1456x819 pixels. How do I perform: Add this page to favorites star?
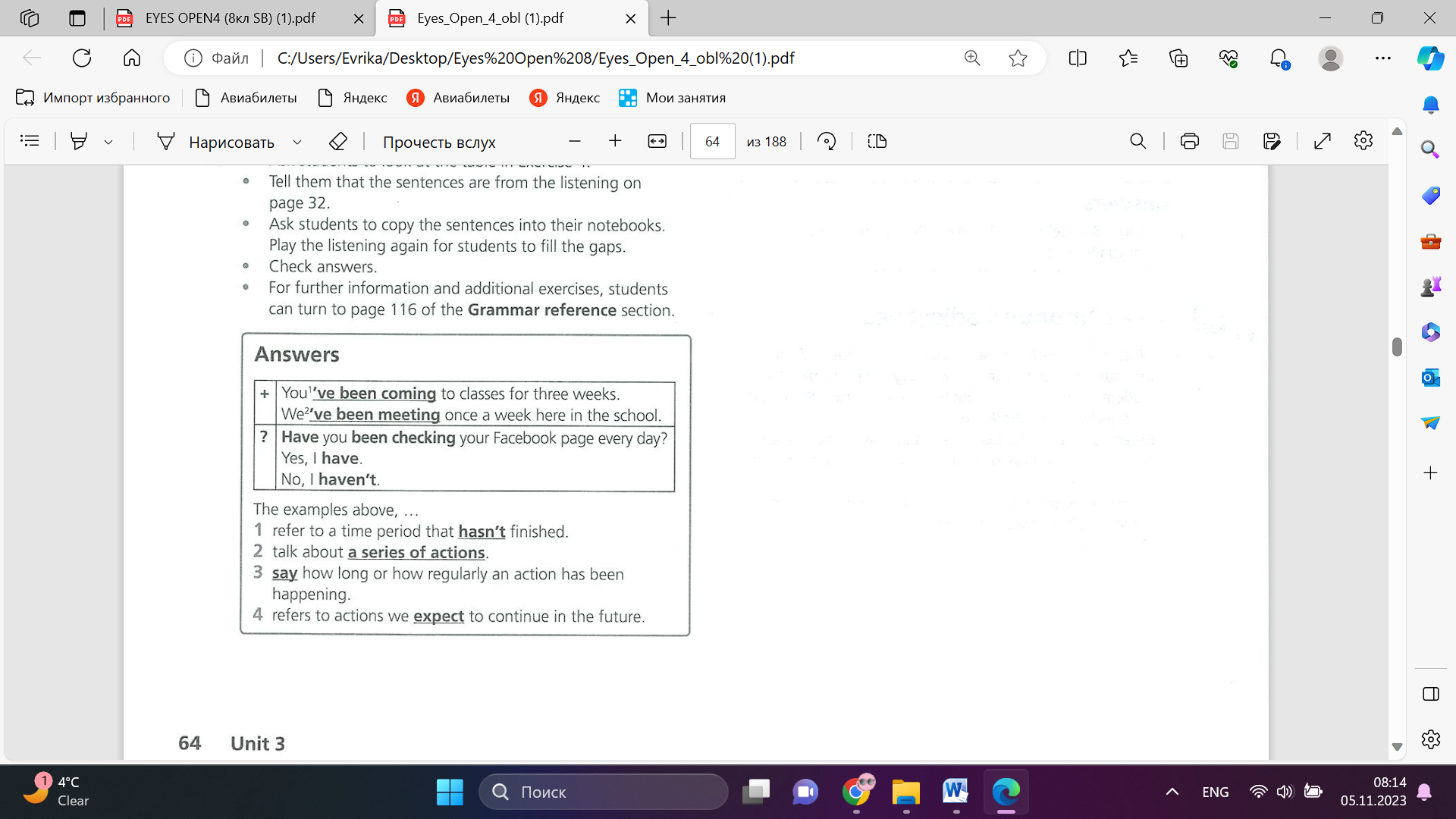point(1018,58)
